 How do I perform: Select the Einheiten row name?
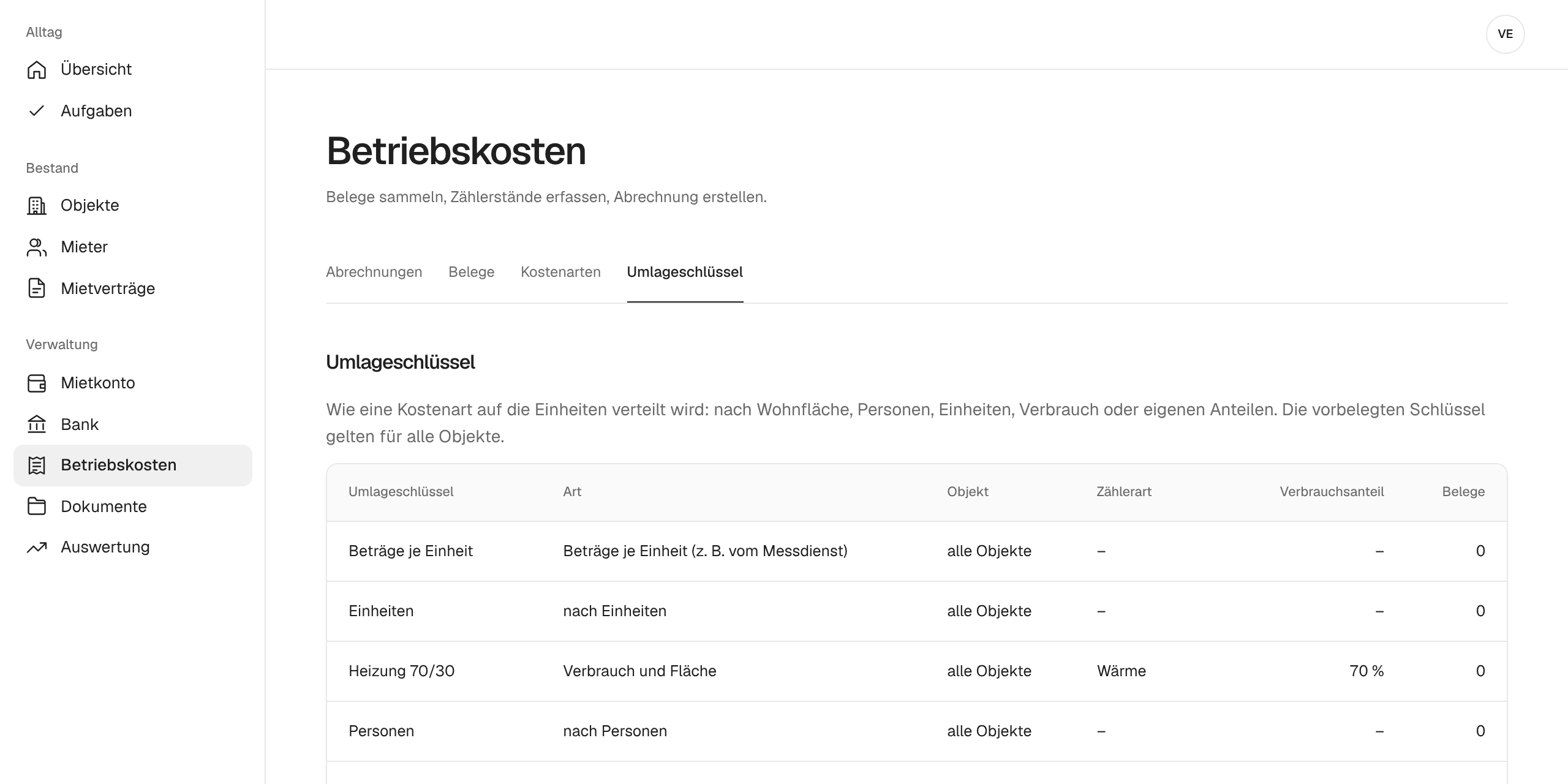pyautogui.click(x=381, y=611)
